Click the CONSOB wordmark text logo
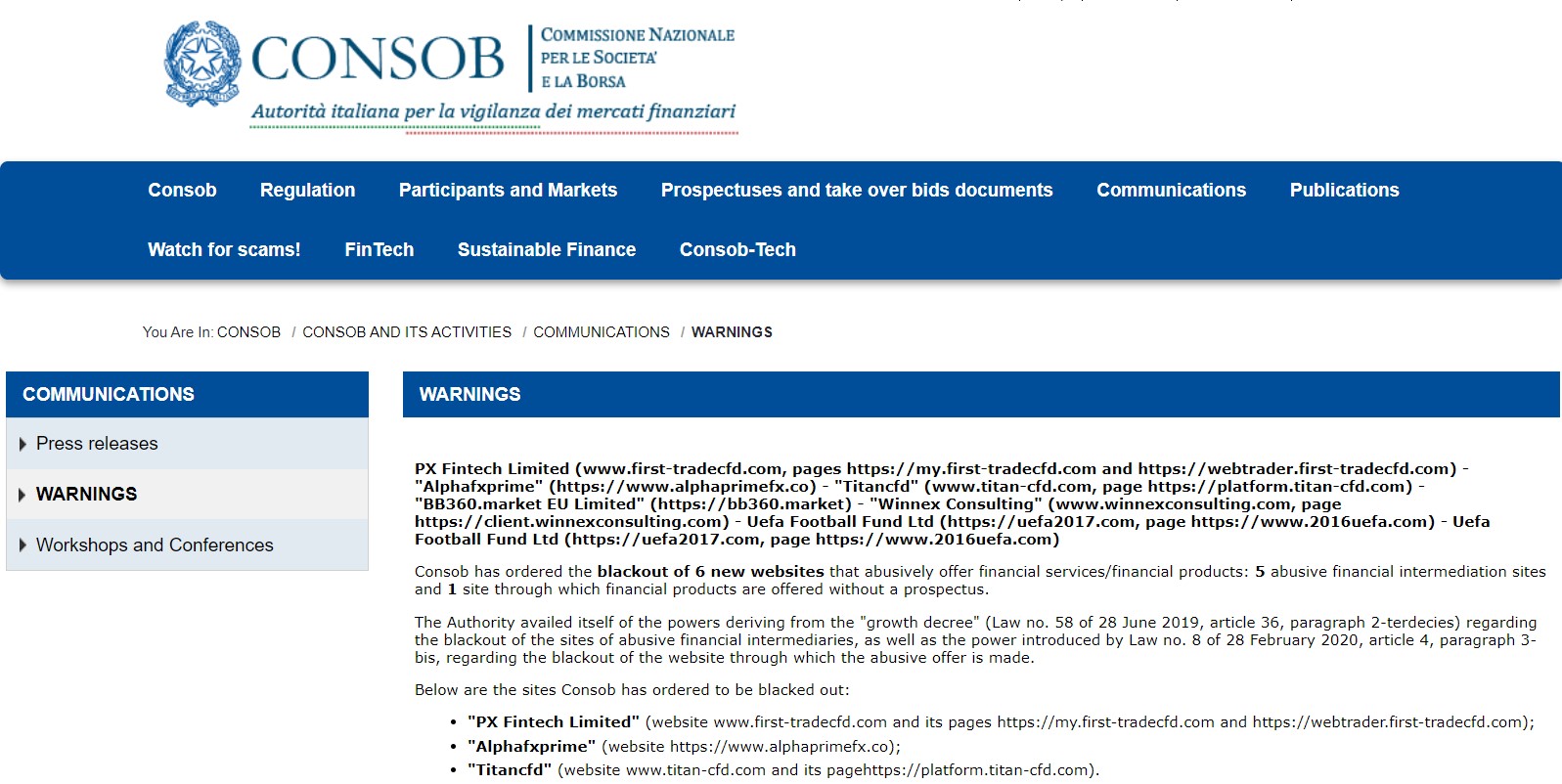The height and width of the screenshot is (784, 1562). 378,59
